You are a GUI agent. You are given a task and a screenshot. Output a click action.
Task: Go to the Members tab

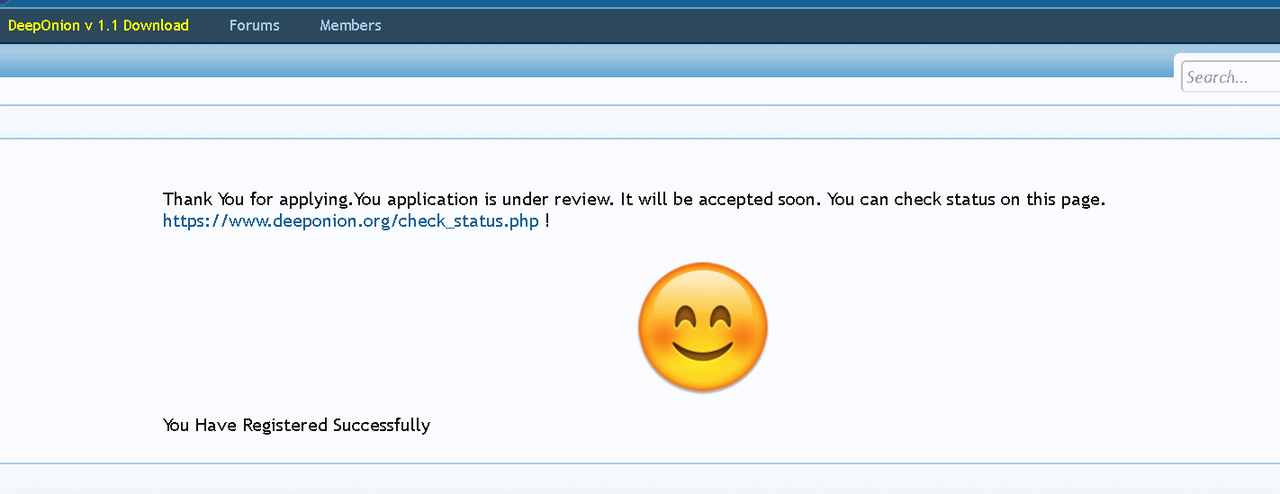coord(350,25)
